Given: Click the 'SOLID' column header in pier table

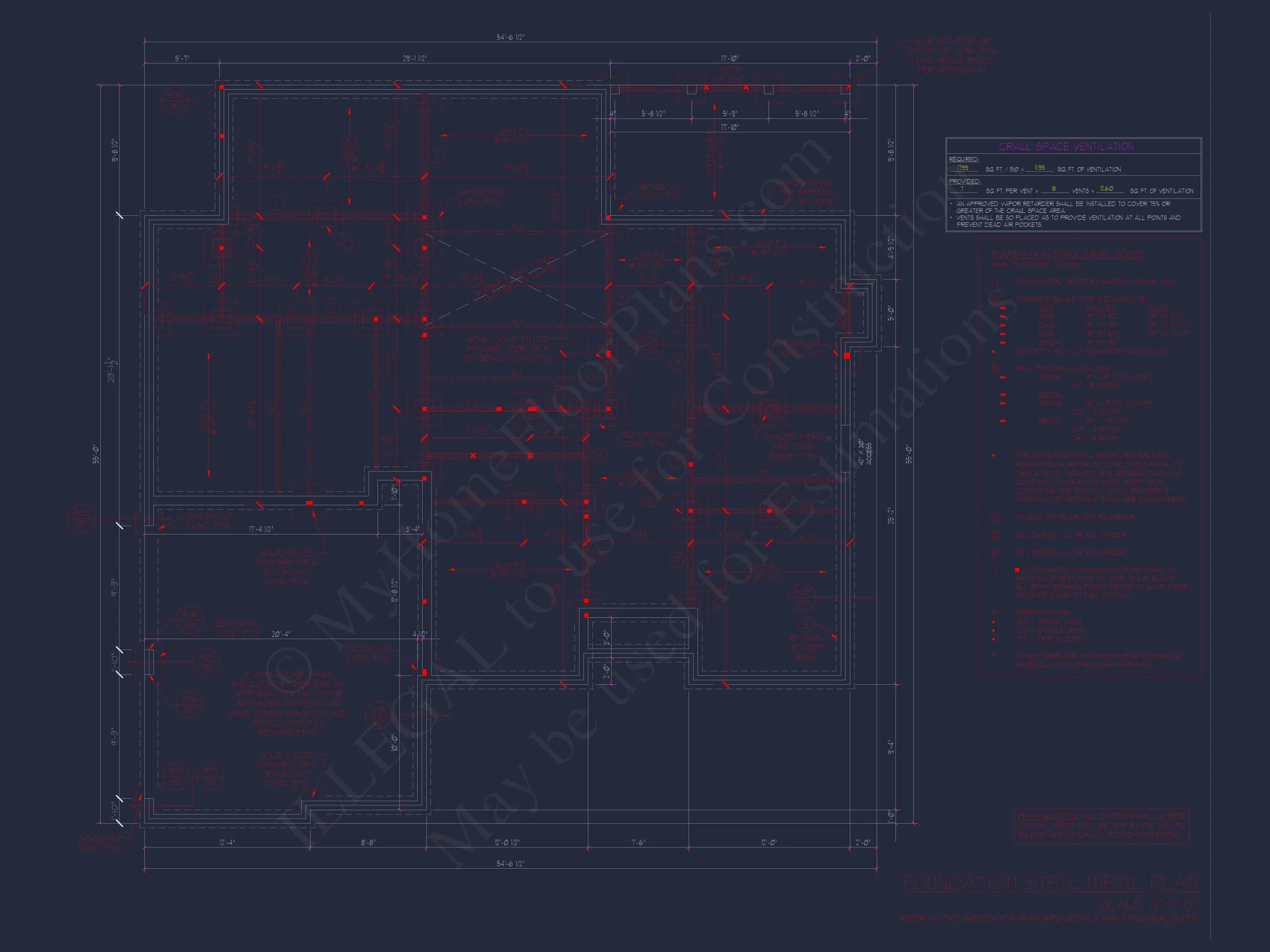Looking at the screenshot, I should click(1158, 308).
